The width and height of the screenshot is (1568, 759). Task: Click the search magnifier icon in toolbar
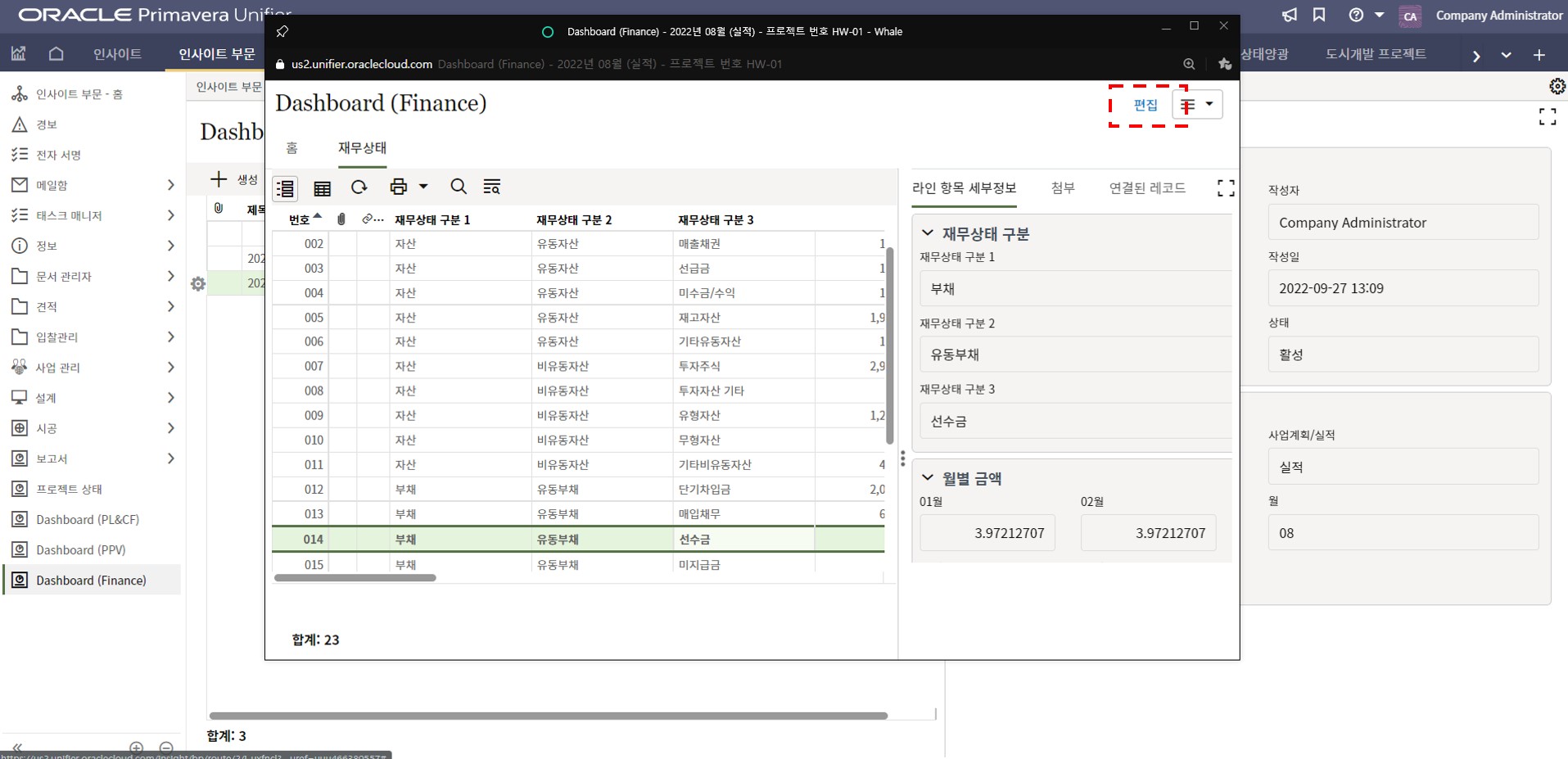[459, 187]
